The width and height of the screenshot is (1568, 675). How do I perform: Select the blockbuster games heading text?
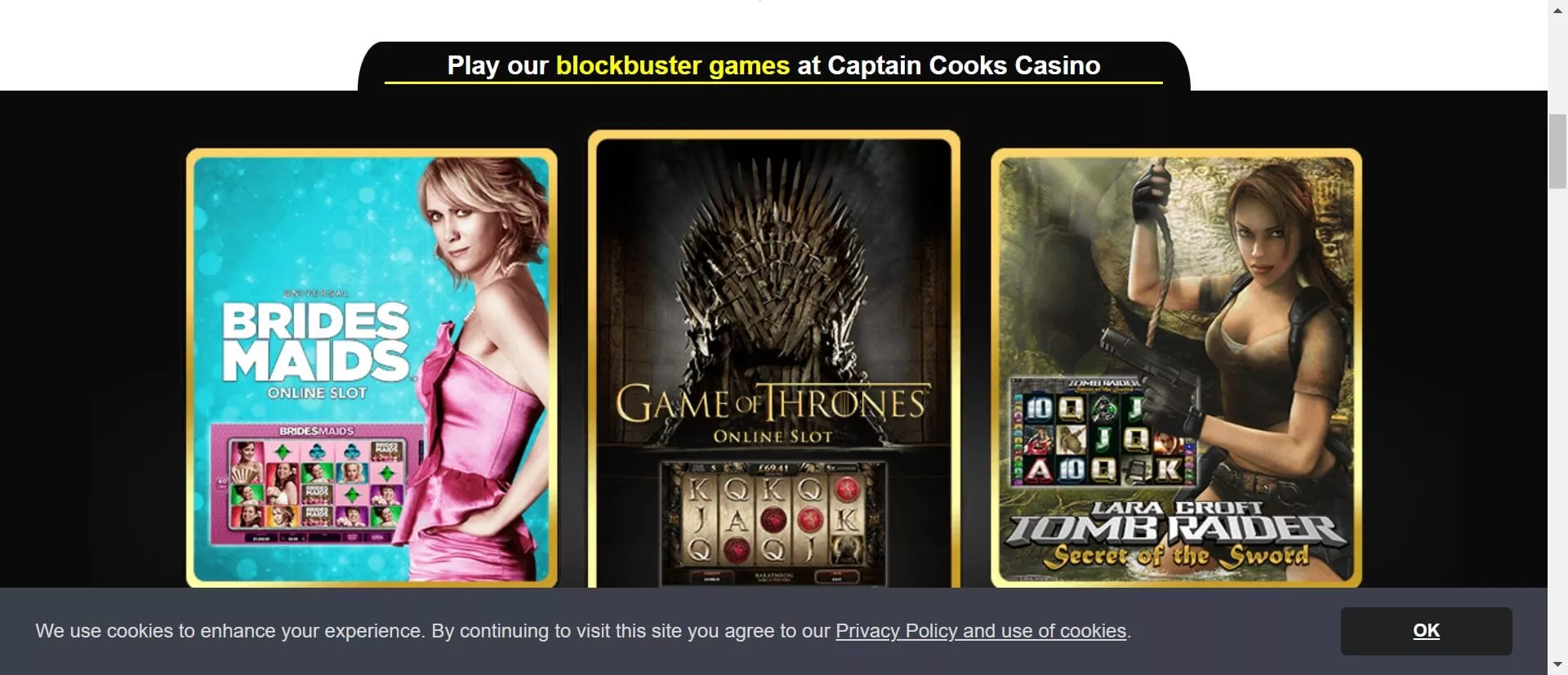tap(673, 65)
